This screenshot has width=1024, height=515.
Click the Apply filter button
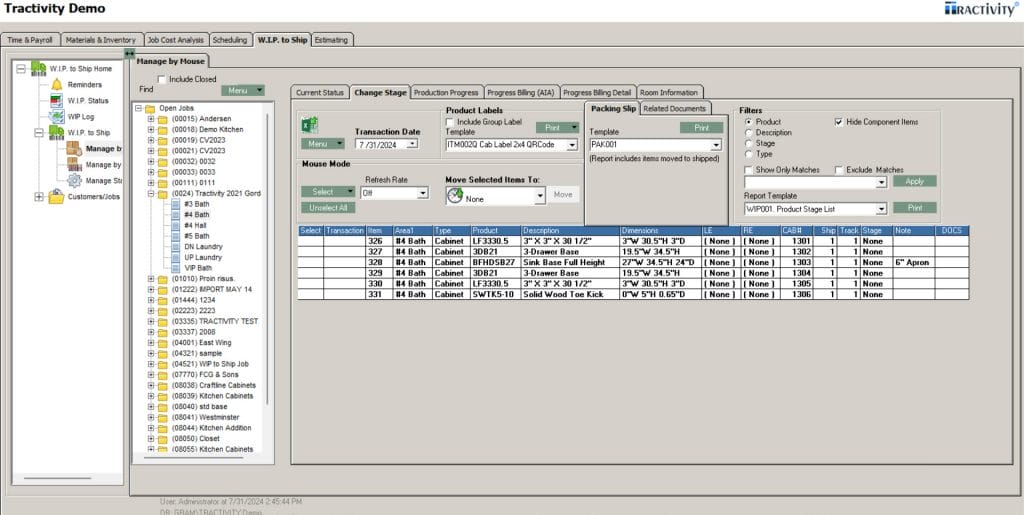914,181
